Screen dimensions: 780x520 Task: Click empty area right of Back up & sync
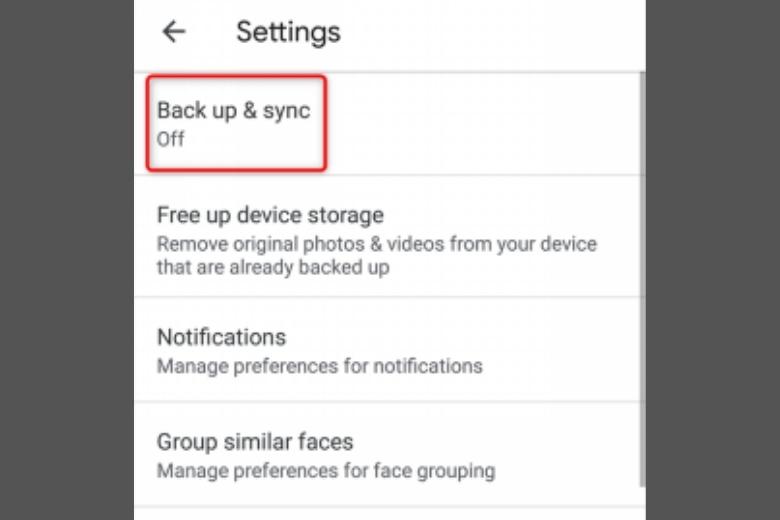(483, 123)
